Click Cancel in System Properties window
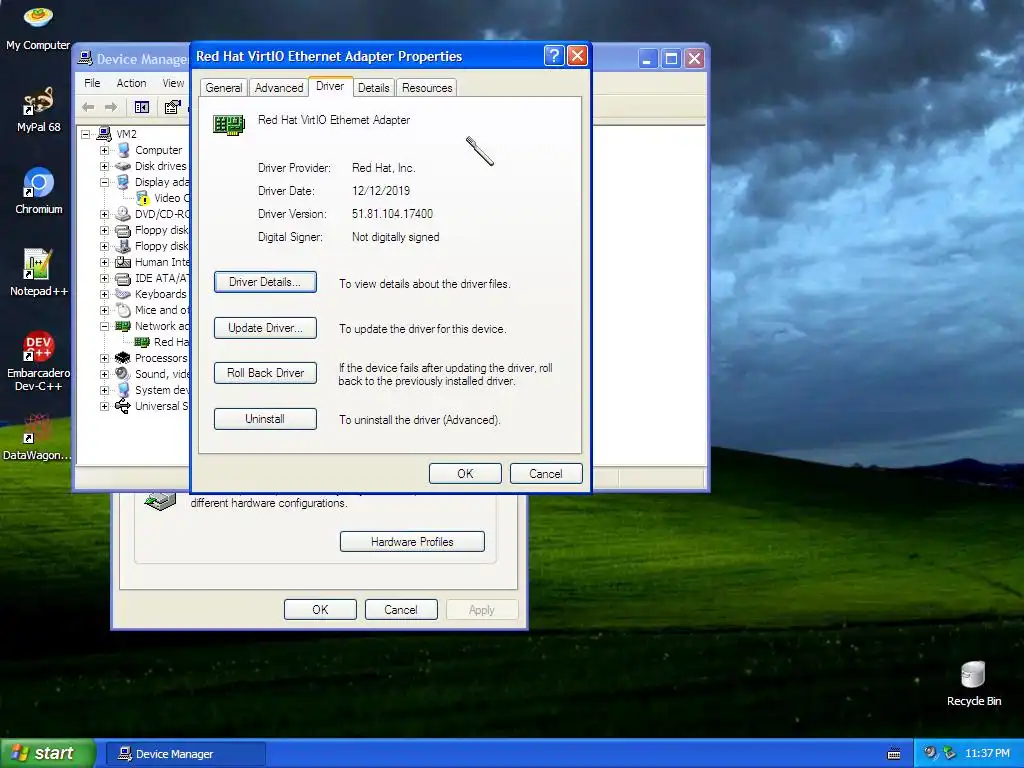Image resolution: width=1024 pixels, height=768 pixels. (401, 609)
